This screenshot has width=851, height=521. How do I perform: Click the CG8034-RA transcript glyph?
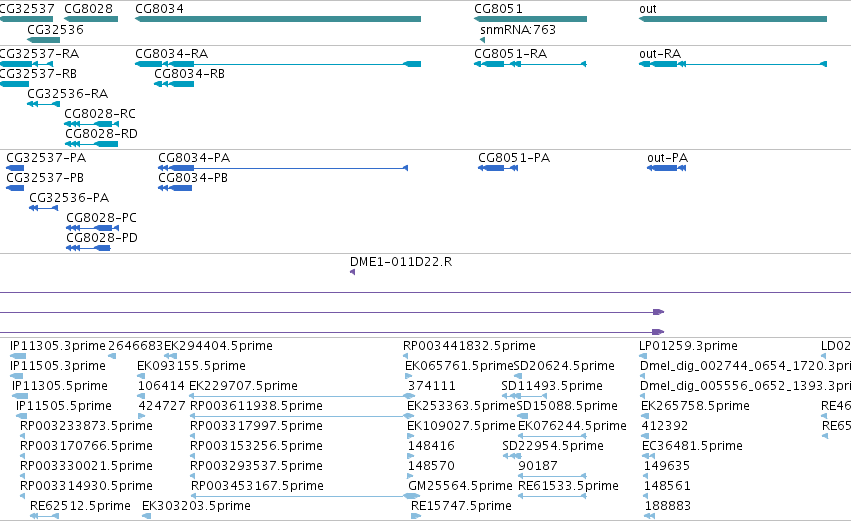(278, 64)
